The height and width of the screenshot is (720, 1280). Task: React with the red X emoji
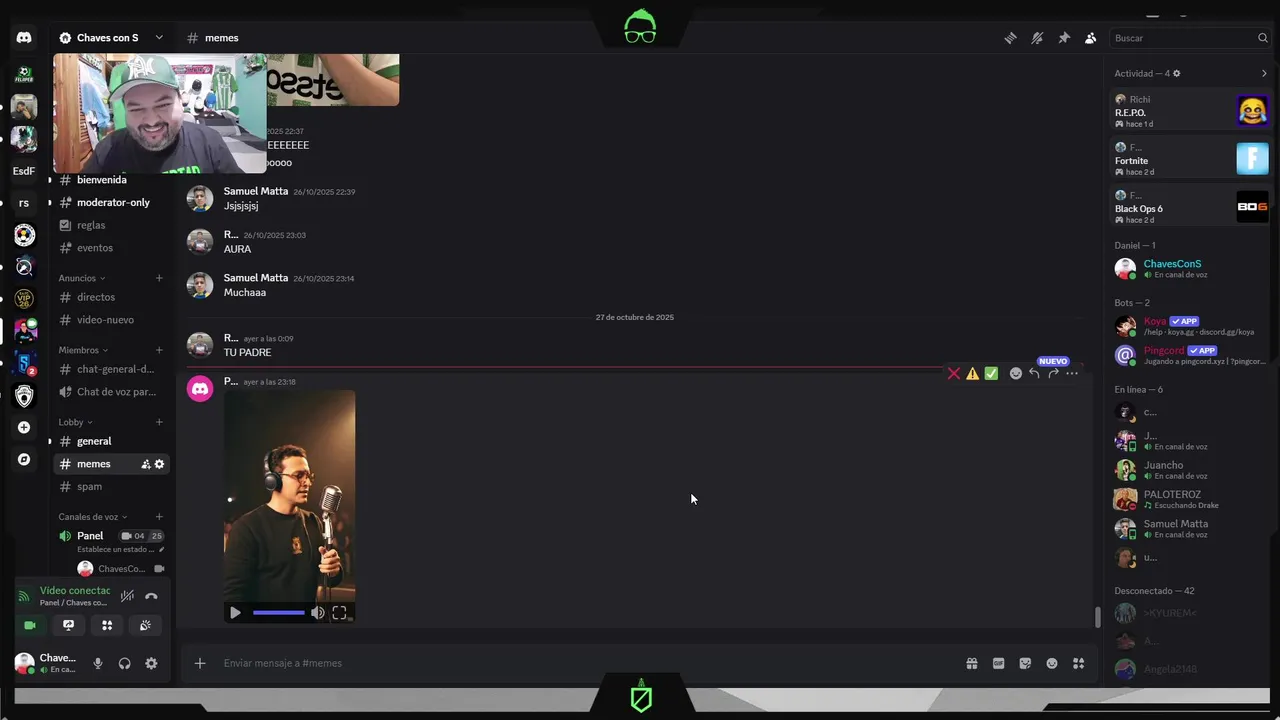[x=954, y=373]
